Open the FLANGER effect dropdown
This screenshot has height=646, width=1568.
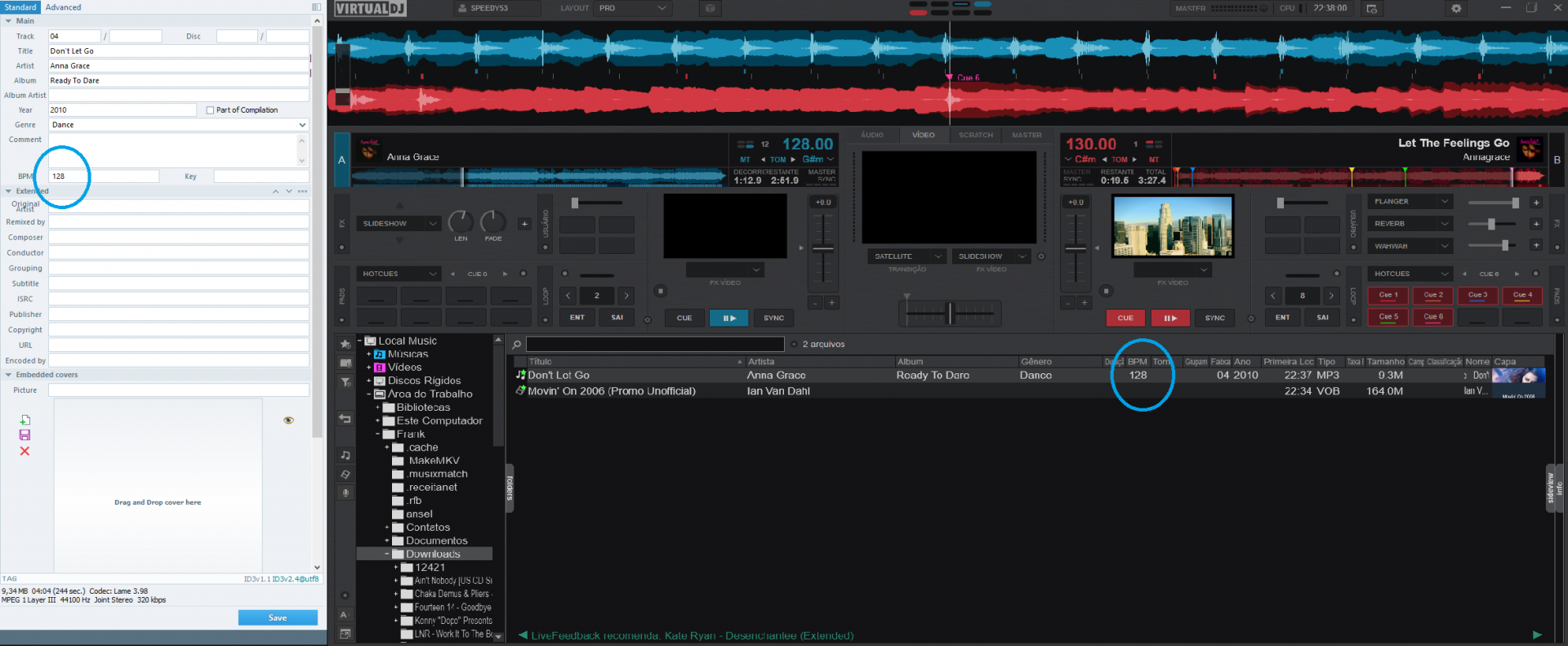pos(1410,202)
